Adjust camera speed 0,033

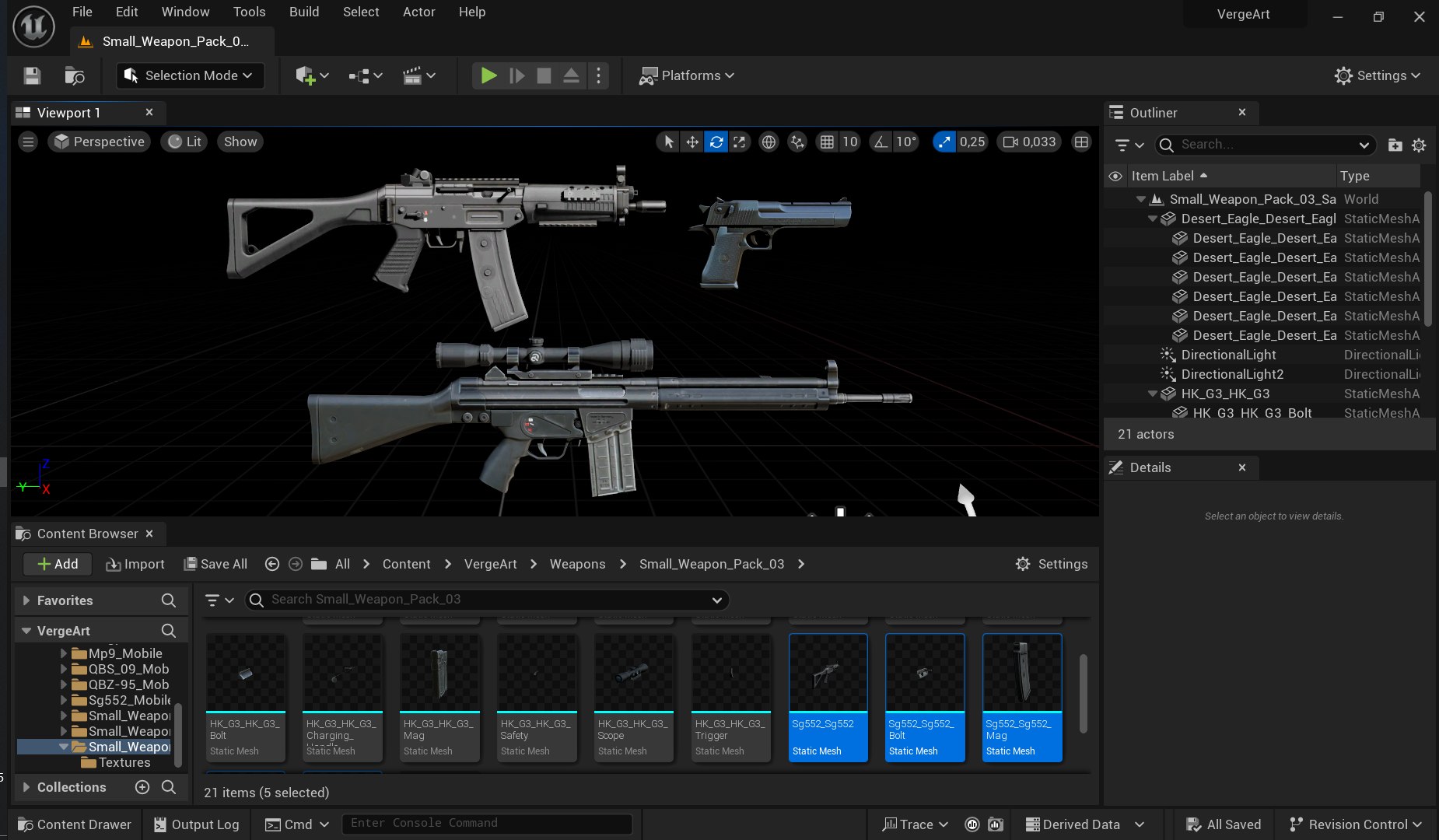coord(1030,142)
